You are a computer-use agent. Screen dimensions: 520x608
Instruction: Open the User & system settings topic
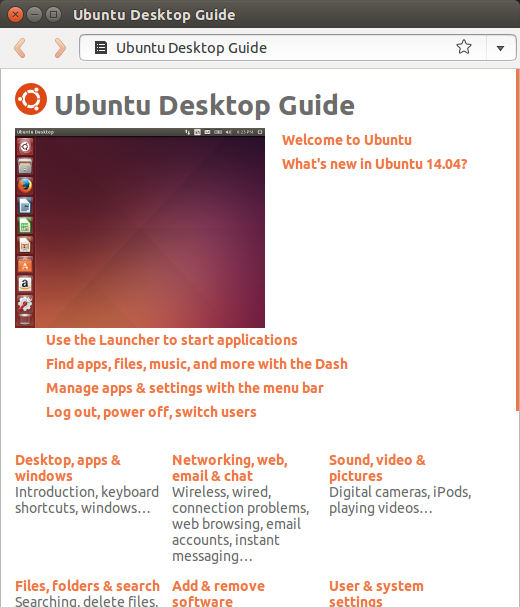click(x=376, y=593)
